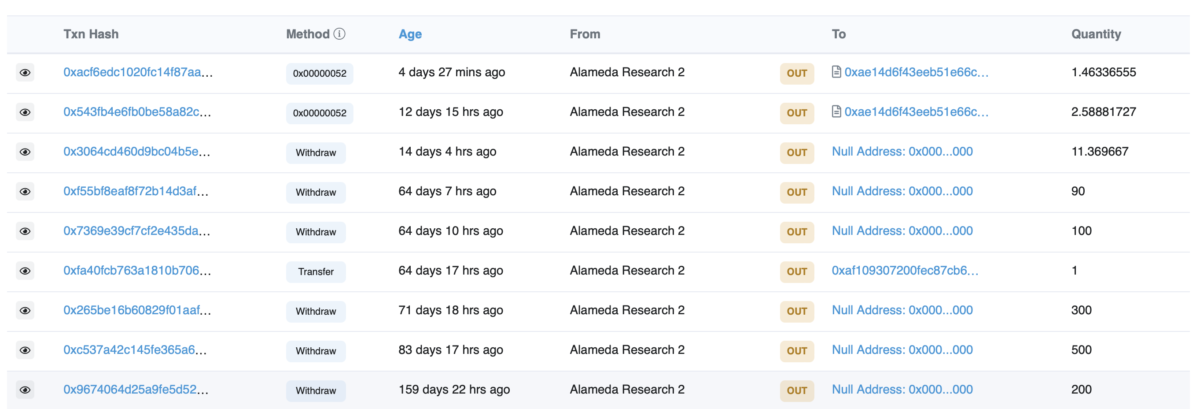Click the OUT badge in the 4 days row
The height and width of the screenshot is (409, 1200).
(x=797, y=73)
